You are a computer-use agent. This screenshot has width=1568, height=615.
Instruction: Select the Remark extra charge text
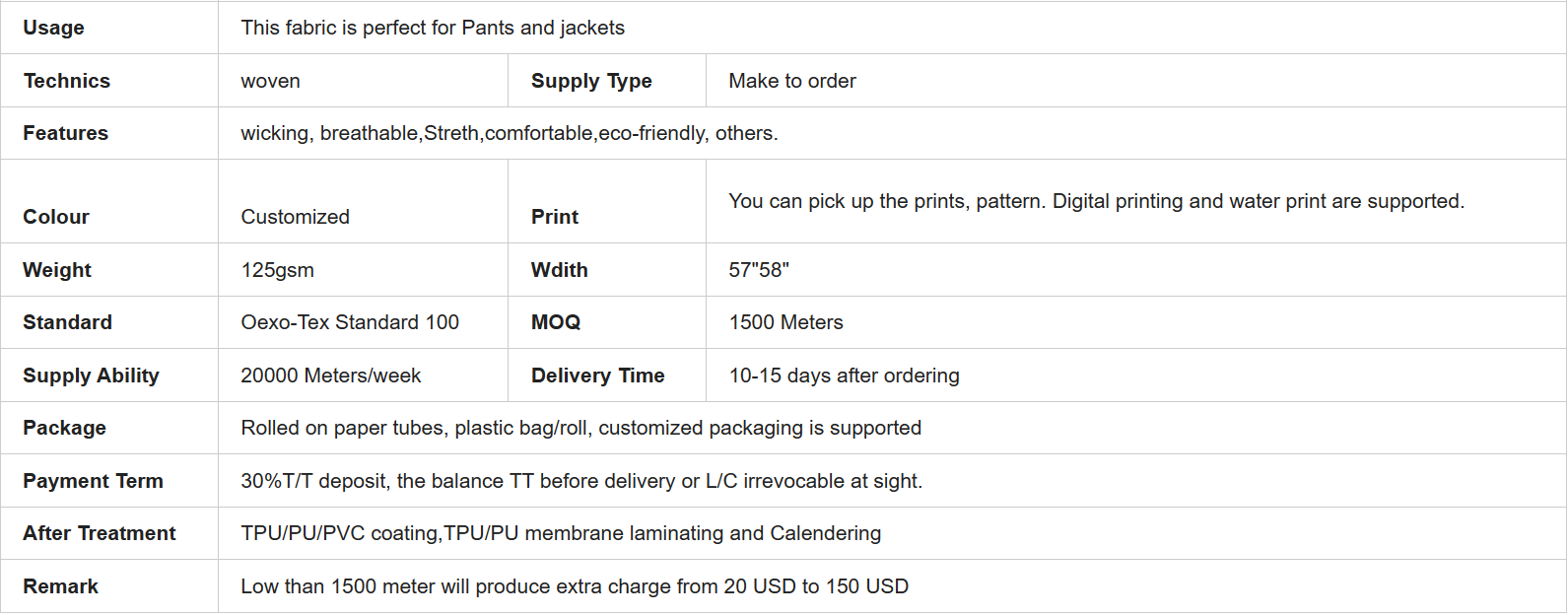(575, 586)
